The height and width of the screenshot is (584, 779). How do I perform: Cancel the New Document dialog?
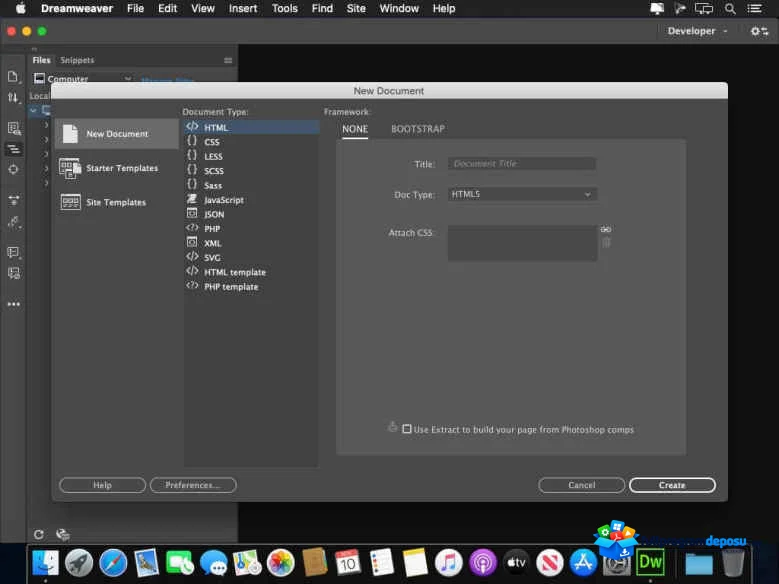[x=581, y=485]
